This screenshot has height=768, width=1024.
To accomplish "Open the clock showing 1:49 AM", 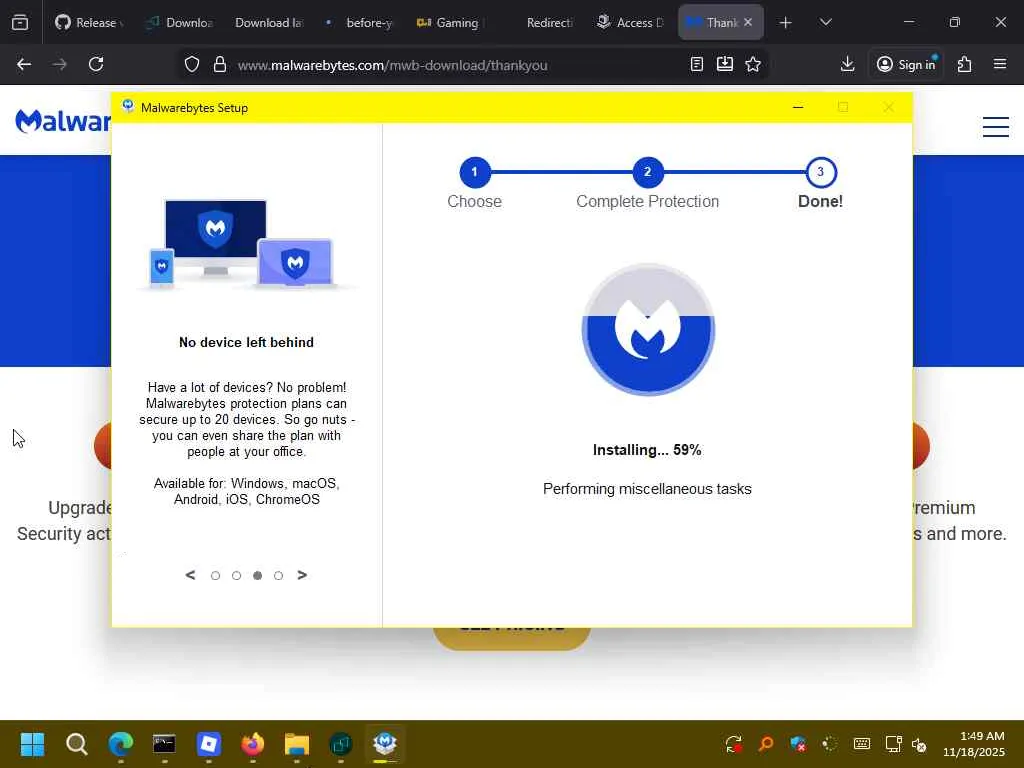I will click(x=974, y=744).
